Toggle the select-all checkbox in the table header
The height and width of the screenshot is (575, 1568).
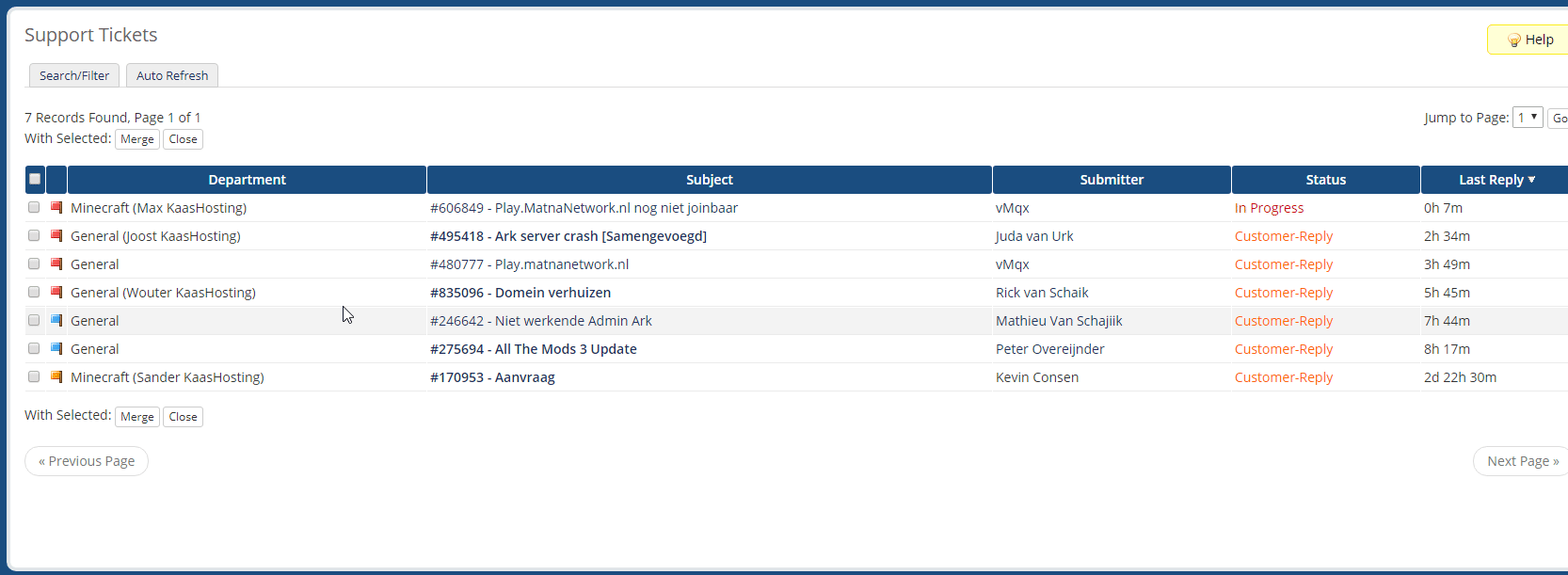[35, 179]
